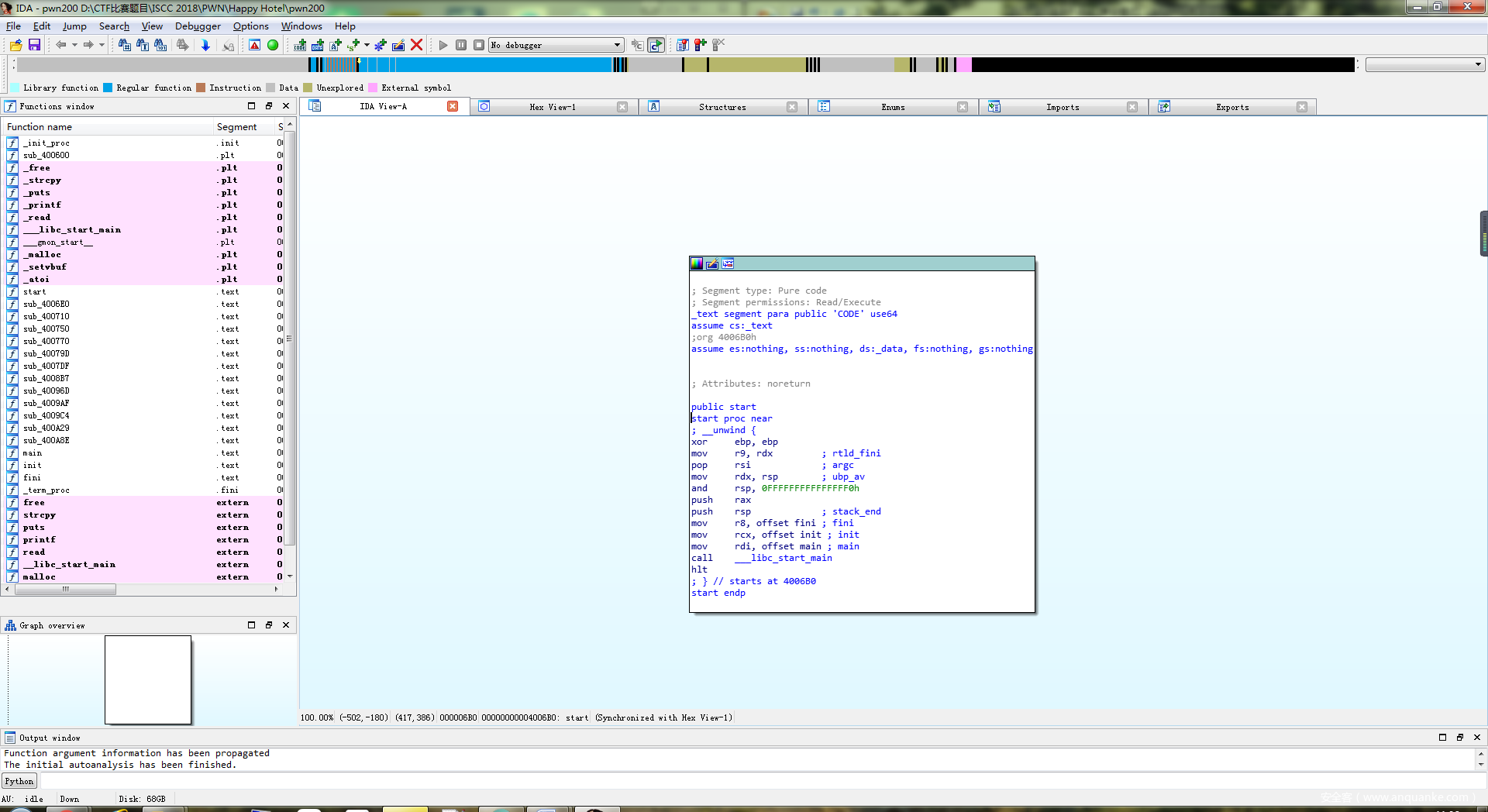Expand the jump back history dropdown arrow
1488x812 pixels.
click(74, 45)
